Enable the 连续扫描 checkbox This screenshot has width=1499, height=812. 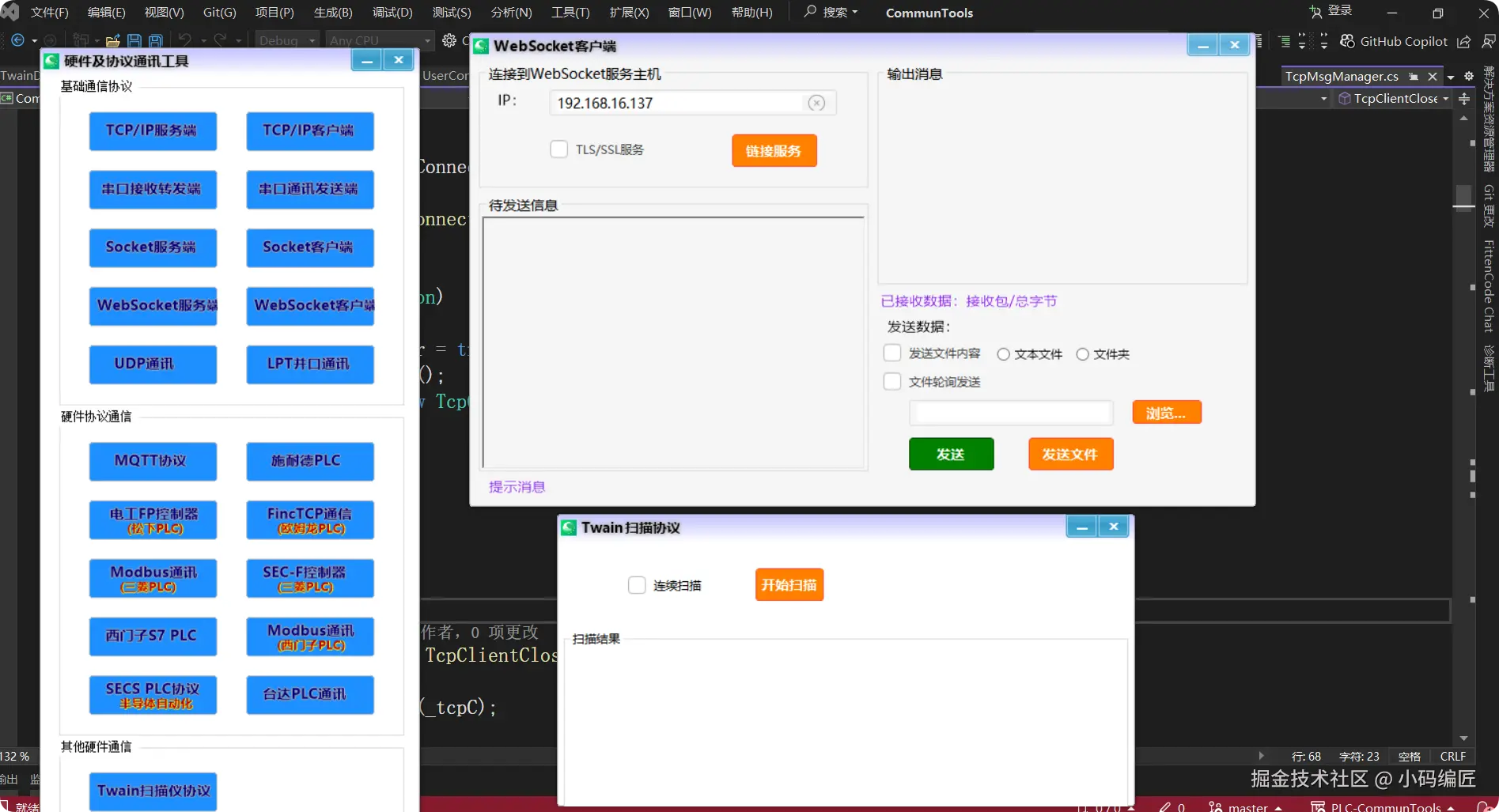tap(637, 585)
